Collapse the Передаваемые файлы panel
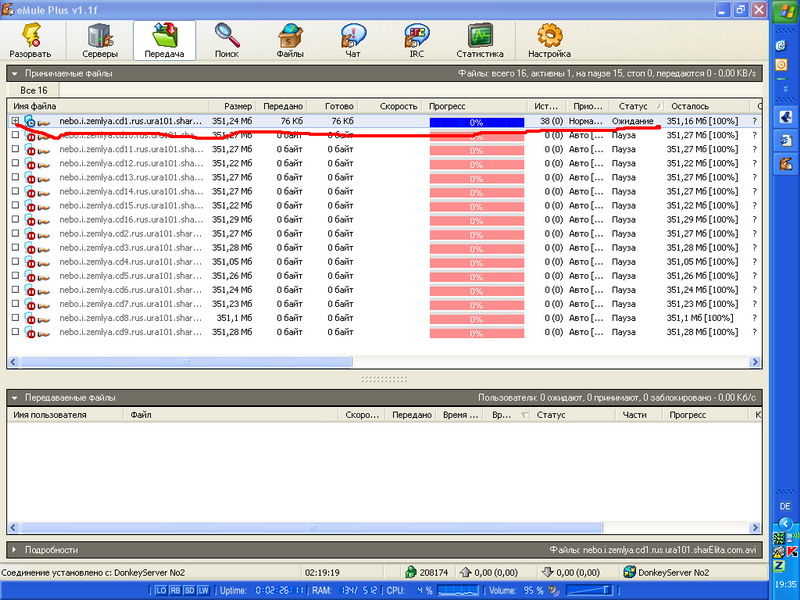 [15, 398]
